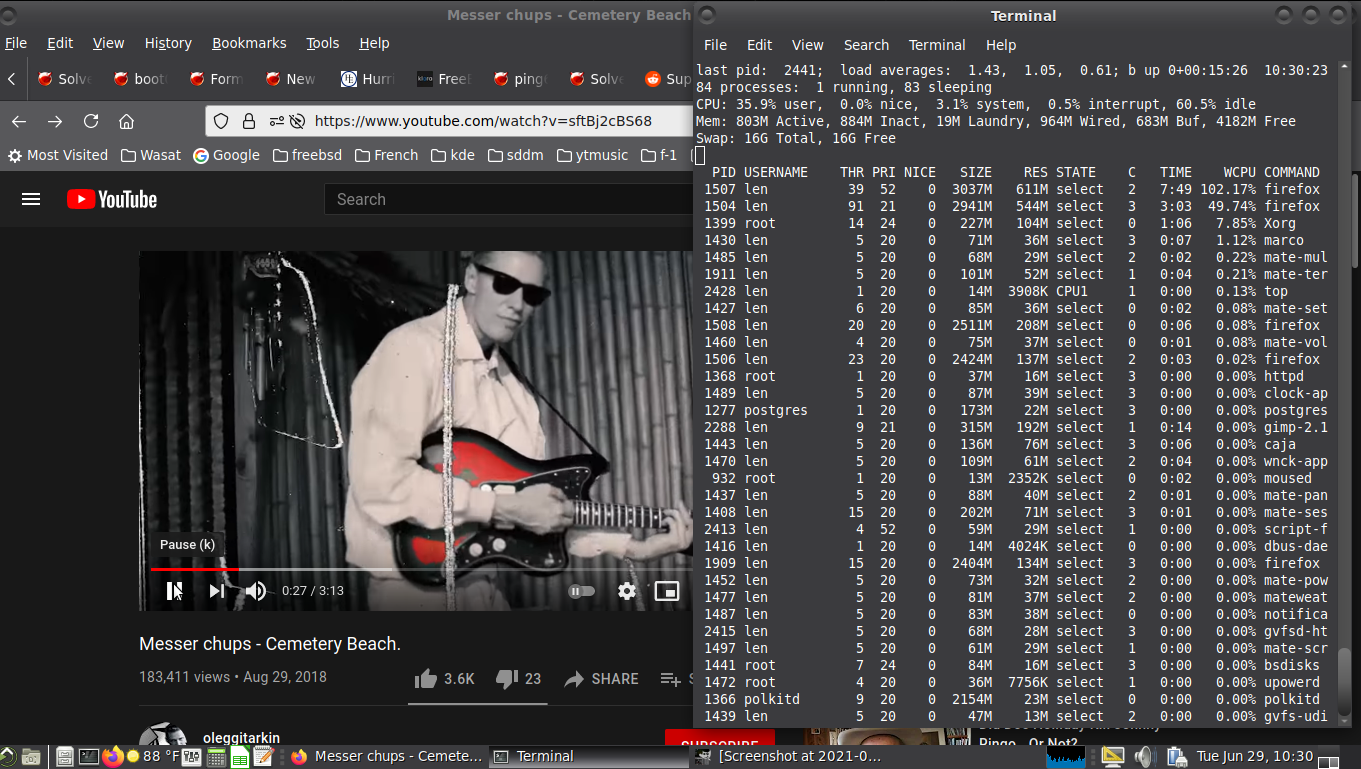Open the YouTube hamburger guide menu
The width and height of the screenshot is (1361, 769).
[31, 199]
